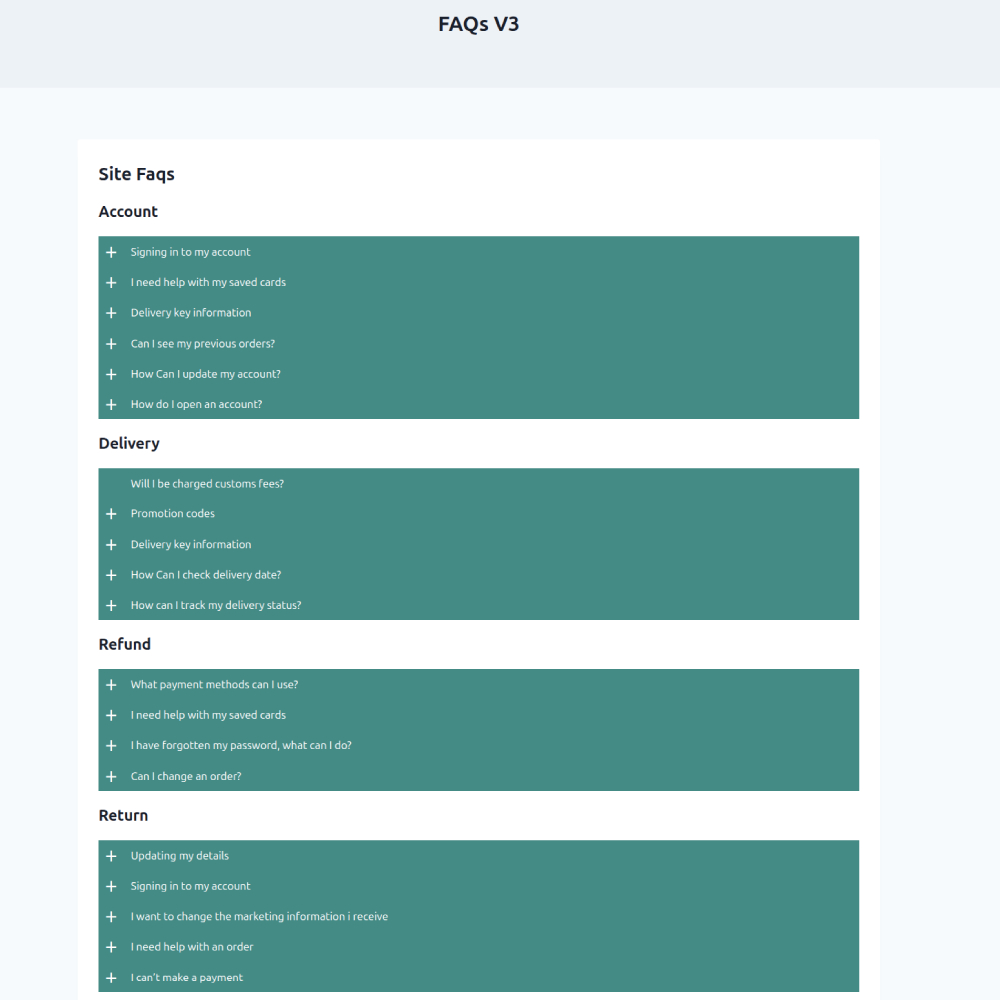Image resolution: width=1000 pixels, height=1000 pixels.
Task: Click plus icon beside 'What payment methods can I use?'
Action: (111, 685)
